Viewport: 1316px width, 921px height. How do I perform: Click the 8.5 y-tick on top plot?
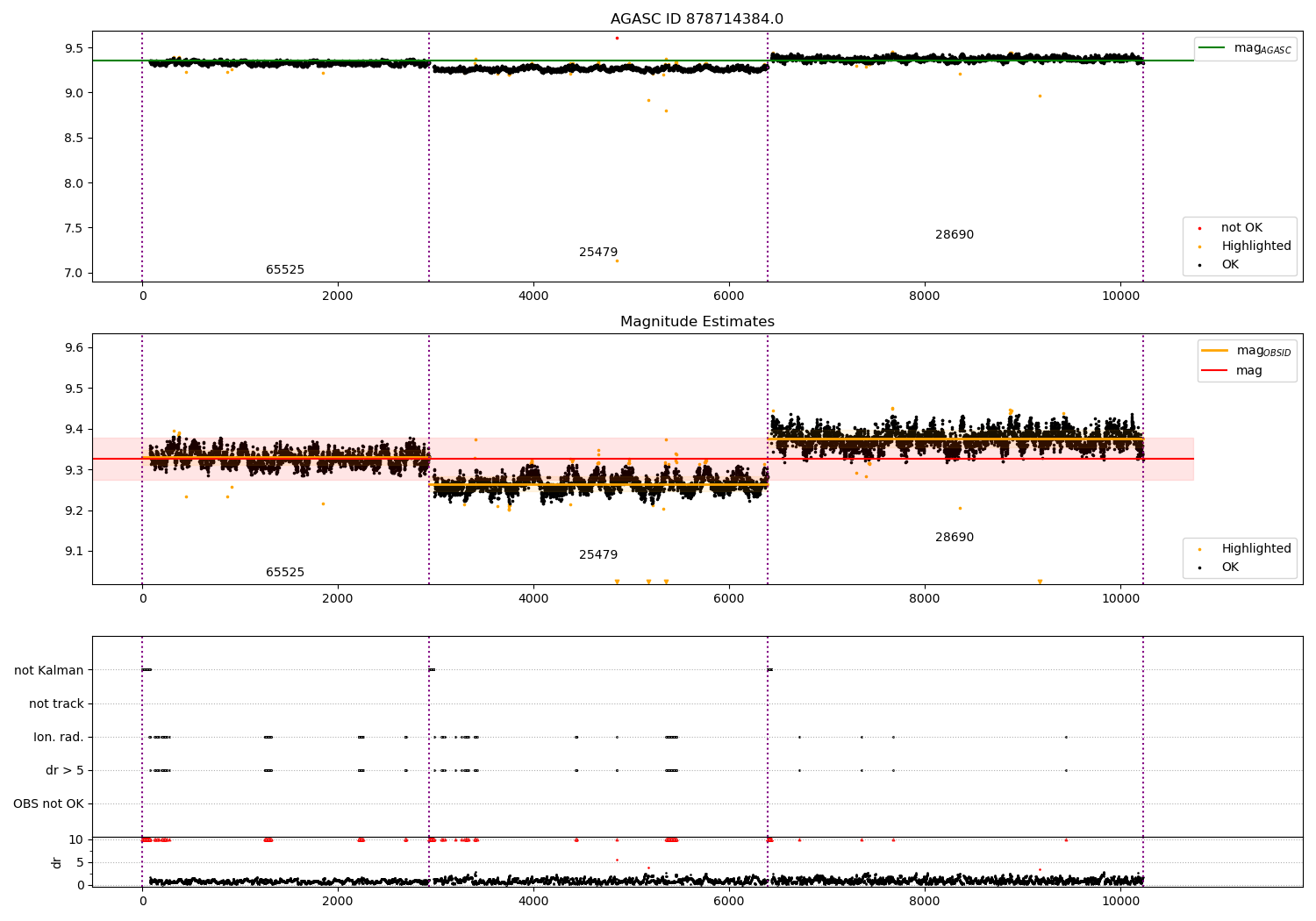click(74, 139)
